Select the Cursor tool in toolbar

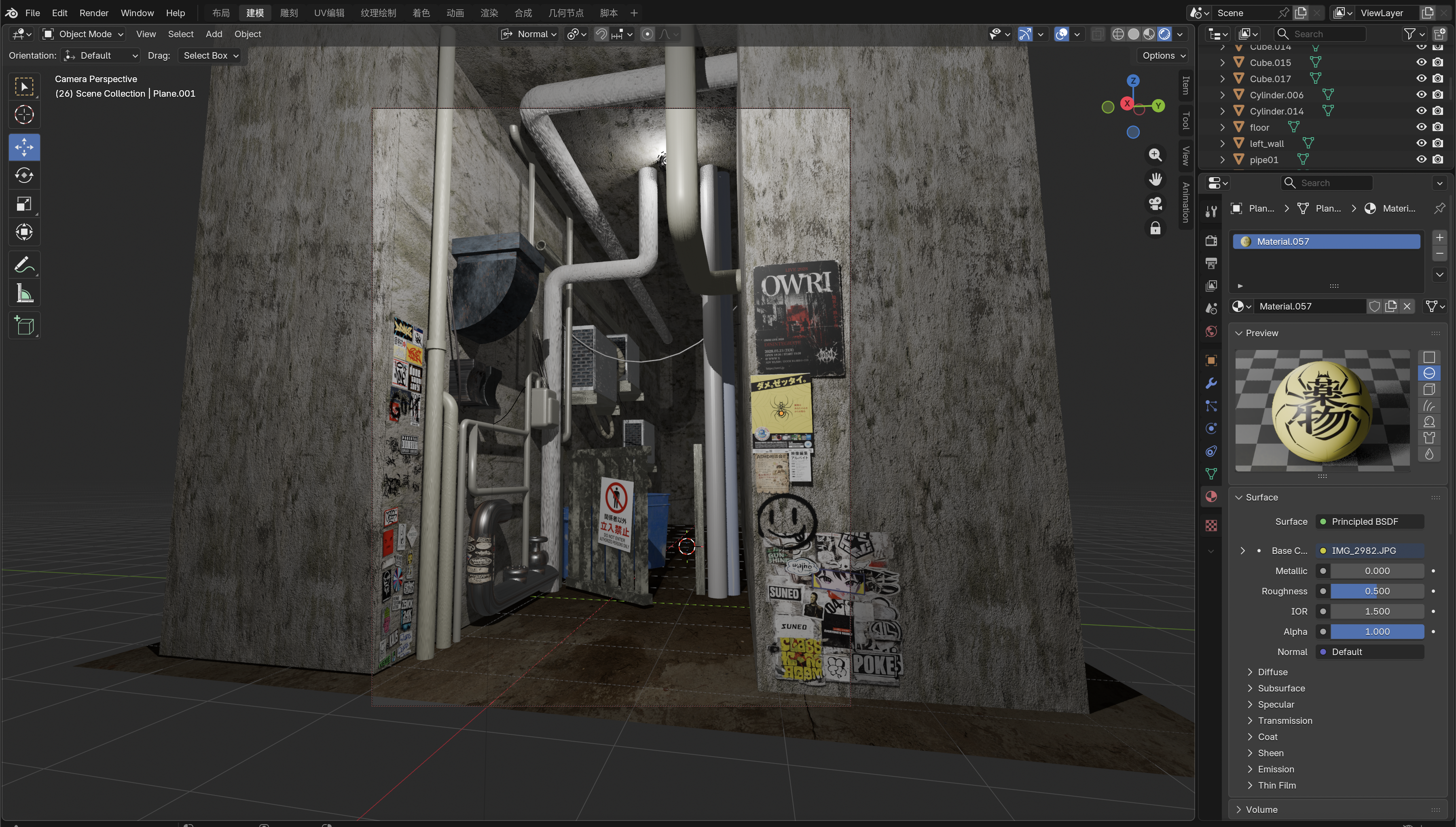click(24, 115)
